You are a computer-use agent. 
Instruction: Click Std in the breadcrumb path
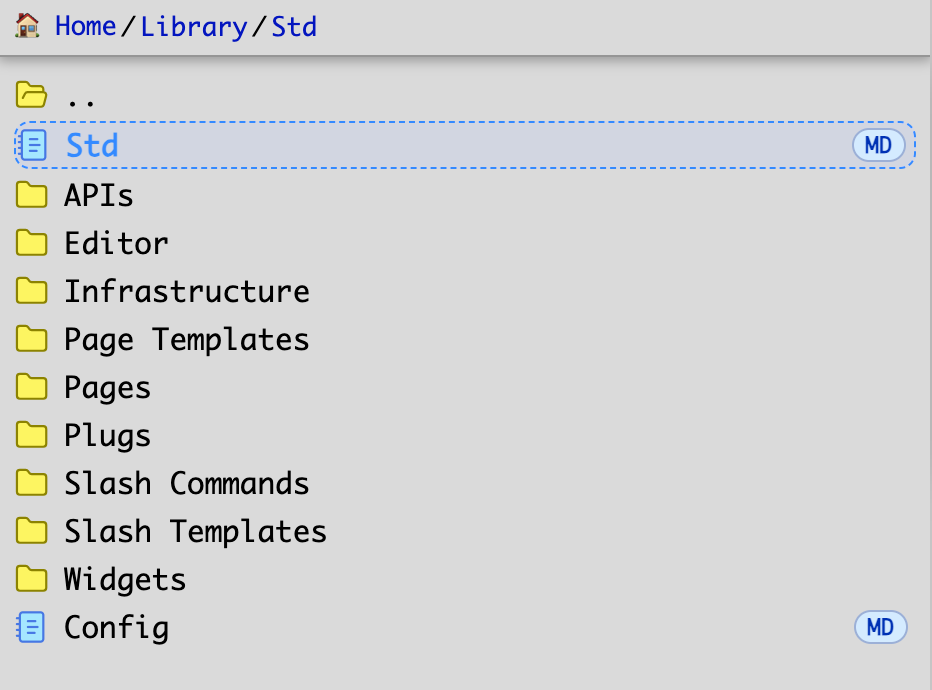(294, 26)
